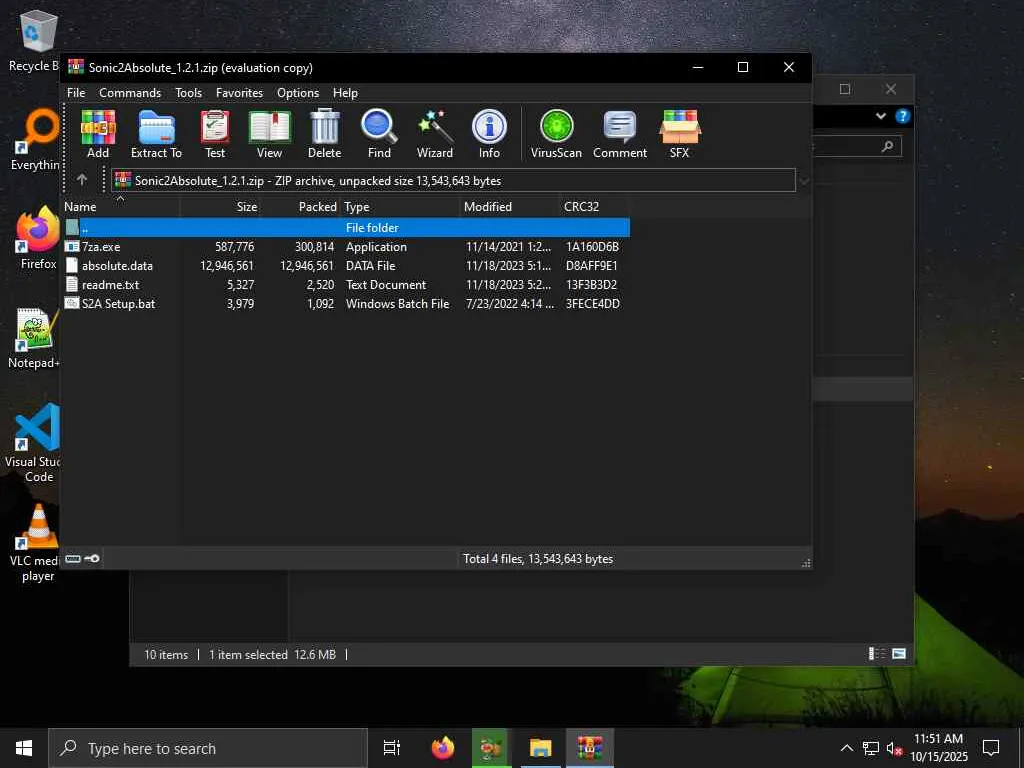Click the SFX toolbar icon
1024x768 pixels.
[679, 134]
